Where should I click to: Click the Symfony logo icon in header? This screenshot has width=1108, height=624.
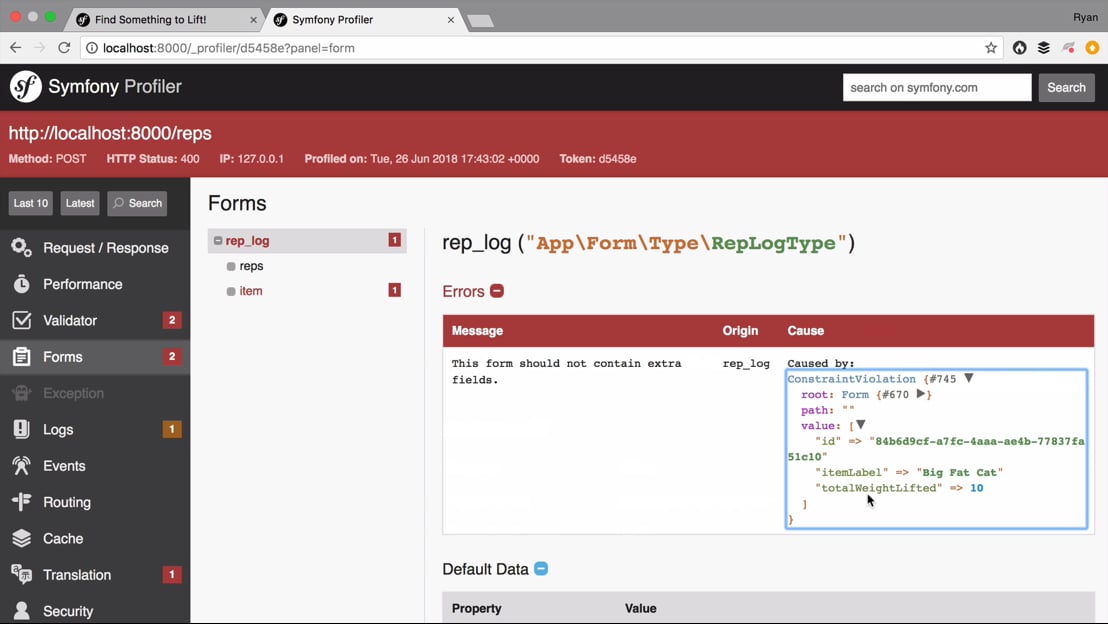coord(25,87)
